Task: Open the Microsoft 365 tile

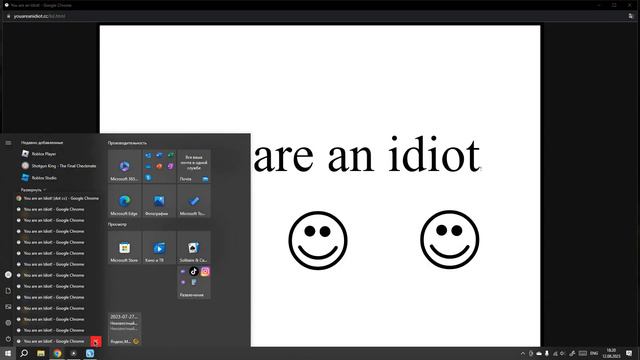Action: coord(124,166)
